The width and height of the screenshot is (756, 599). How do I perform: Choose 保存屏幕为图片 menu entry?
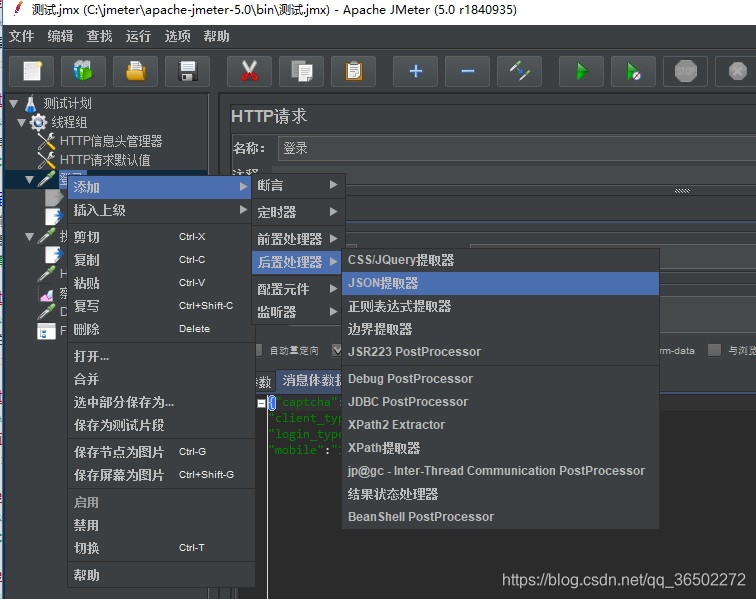pos(160,475)
